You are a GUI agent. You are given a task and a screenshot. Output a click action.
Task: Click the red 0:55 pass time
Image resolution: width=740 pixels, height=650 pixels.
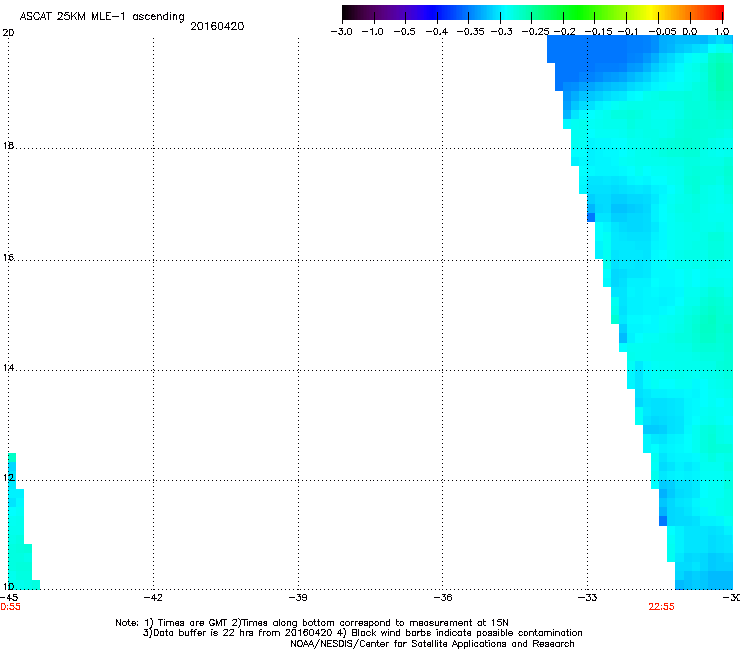[10, 607]
